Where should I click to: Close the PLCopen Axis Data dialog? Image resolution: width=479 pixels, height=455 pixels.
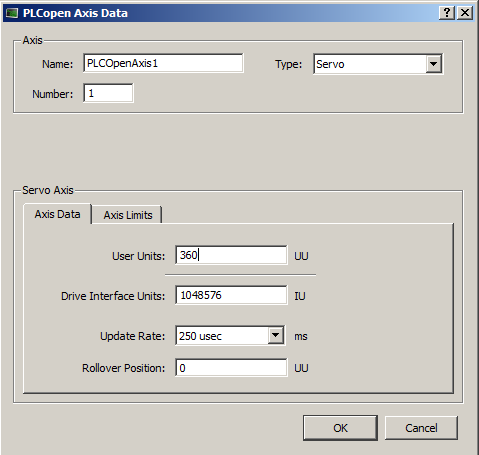tap(465, 13)
